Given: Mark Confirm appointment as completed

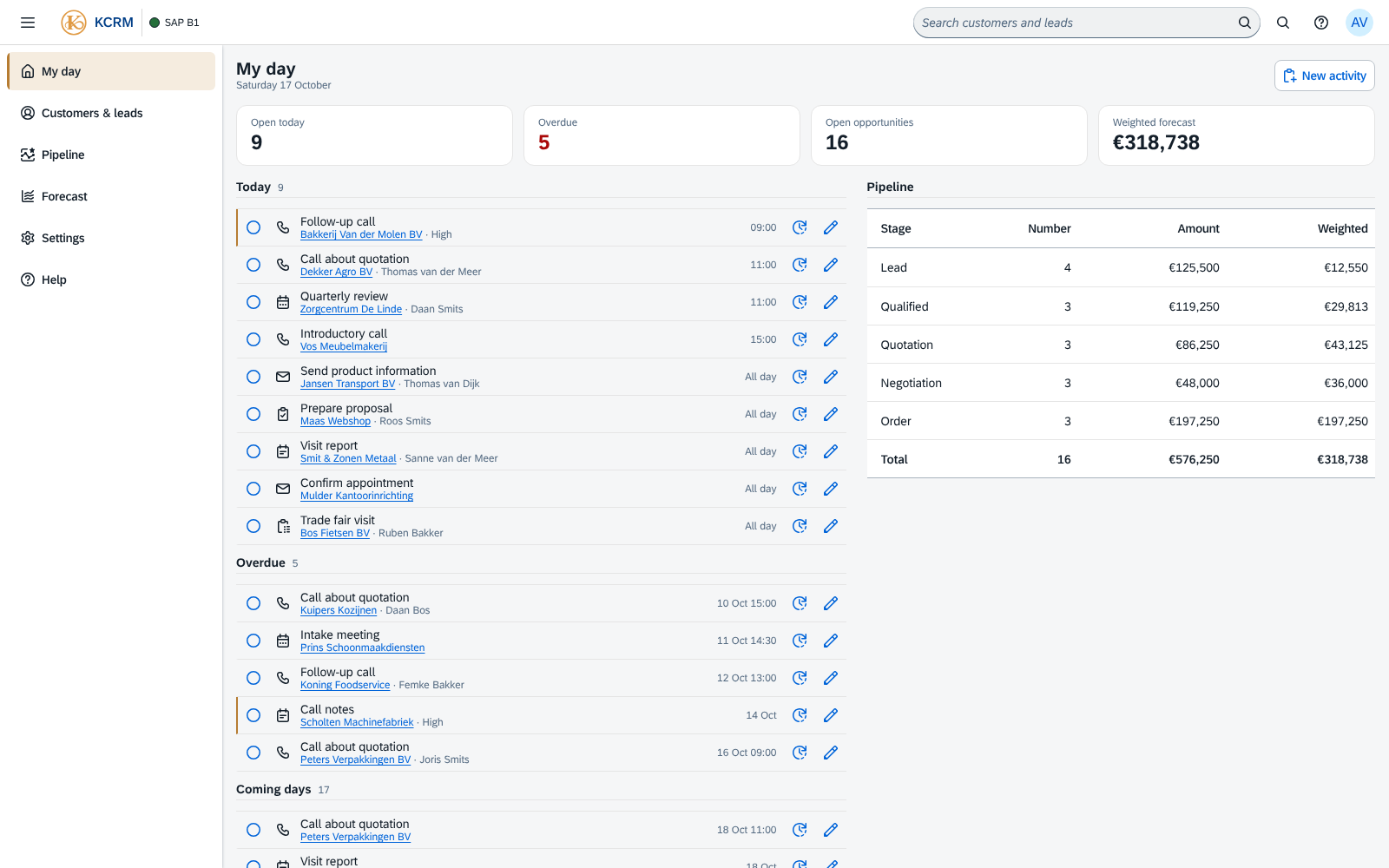Looking at the screenshot, I should [253, 489].
